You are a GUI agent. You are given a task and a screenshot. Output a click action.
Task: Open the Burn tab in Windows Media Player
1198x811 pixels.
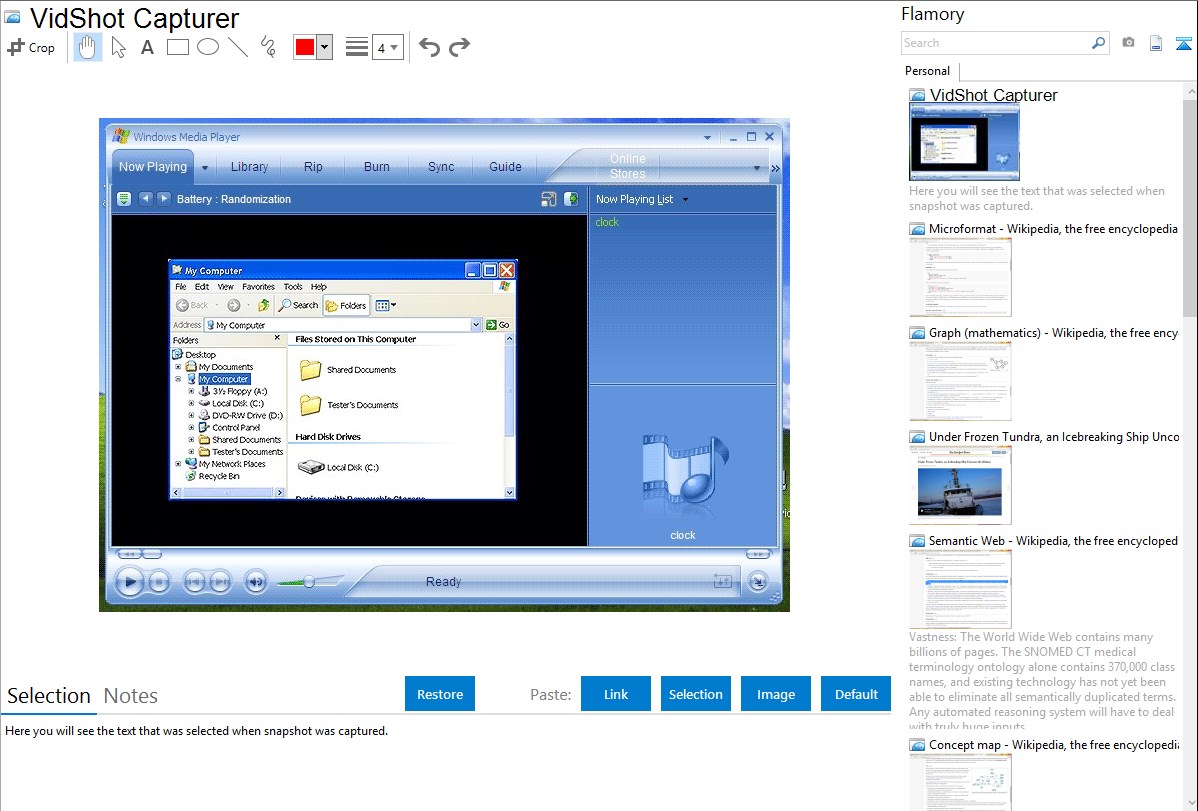point(377,167)
